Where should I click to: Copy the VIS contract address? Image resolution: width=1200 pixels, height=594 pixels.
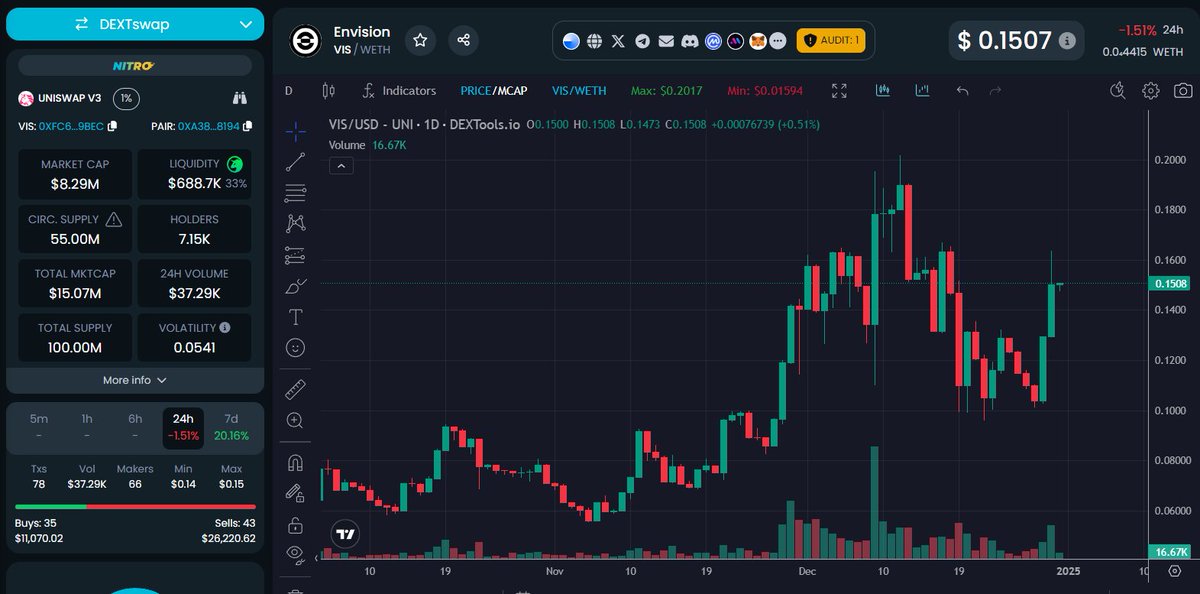coord(112,126)
